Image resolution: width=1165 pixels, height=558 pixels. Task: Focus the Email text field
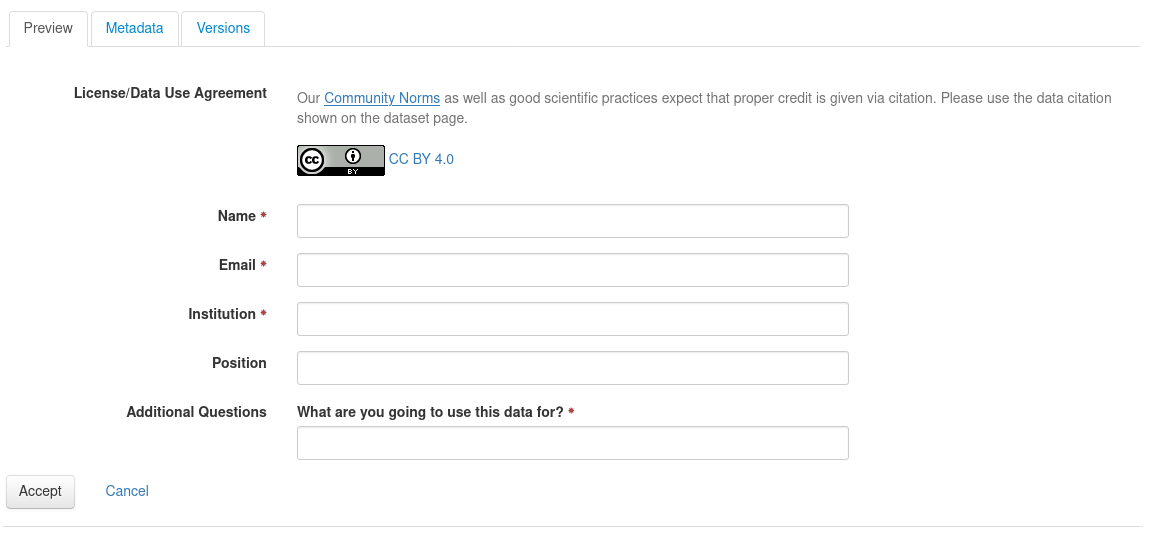573,270
